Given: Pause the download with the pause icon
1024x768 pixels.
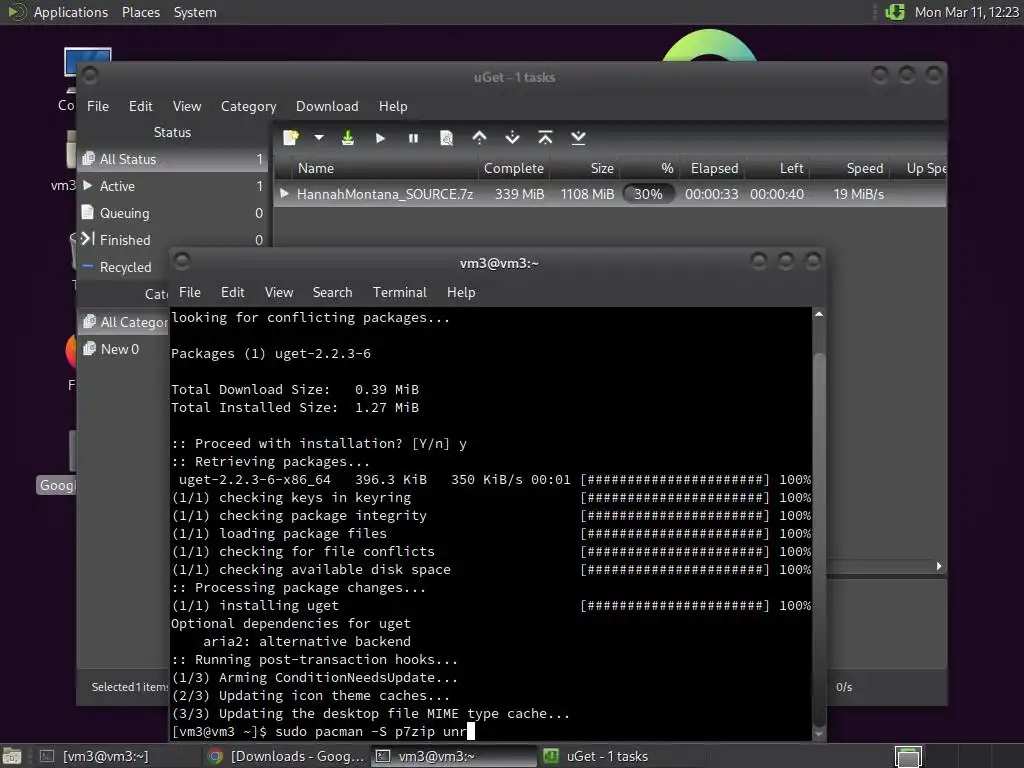Looking at the screenshot, I should click(413, 138).
